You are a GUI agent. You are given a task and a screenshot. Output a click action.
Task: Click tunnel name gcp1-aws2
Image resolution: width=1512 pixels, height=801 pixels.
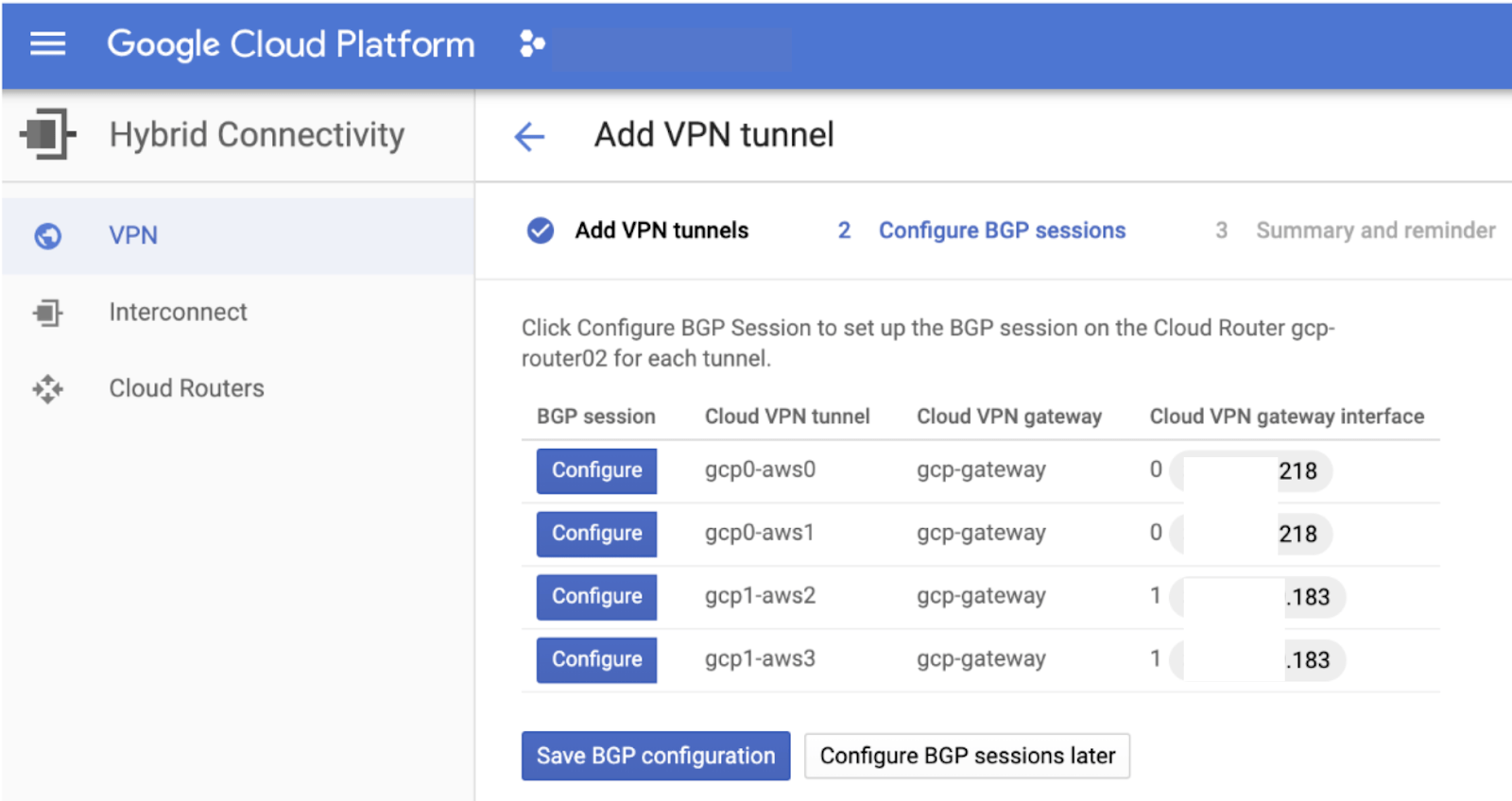760,596
